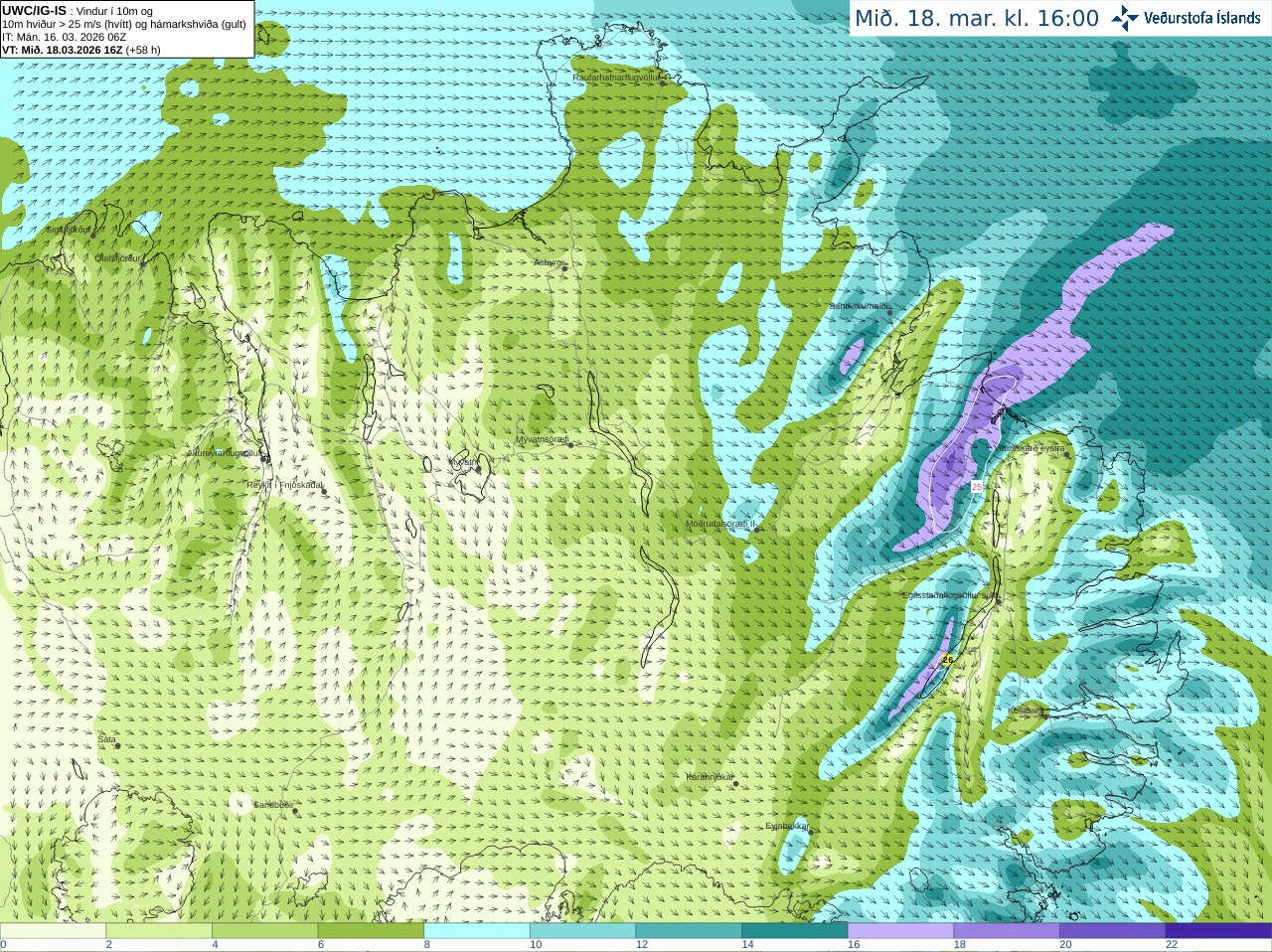Click the Kollaleira station label
1272x952 pixels.
(x=1027, y=712)
